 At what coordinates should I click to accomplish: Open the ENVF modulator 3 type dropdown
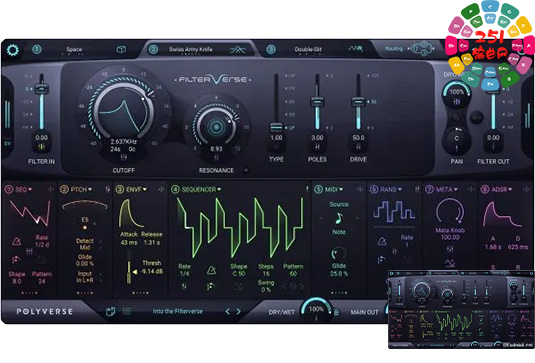[136, 189]
